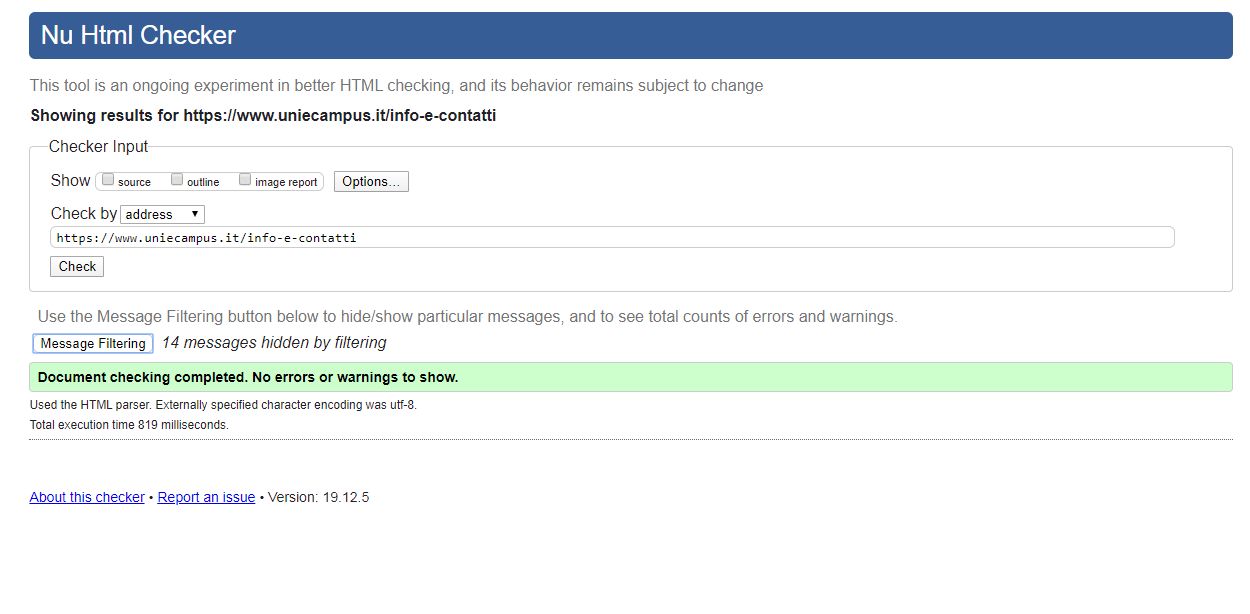Click the 'Document checking completed' success message
The height and width of the screenshot is (614, 1250).
coord(631,377)
